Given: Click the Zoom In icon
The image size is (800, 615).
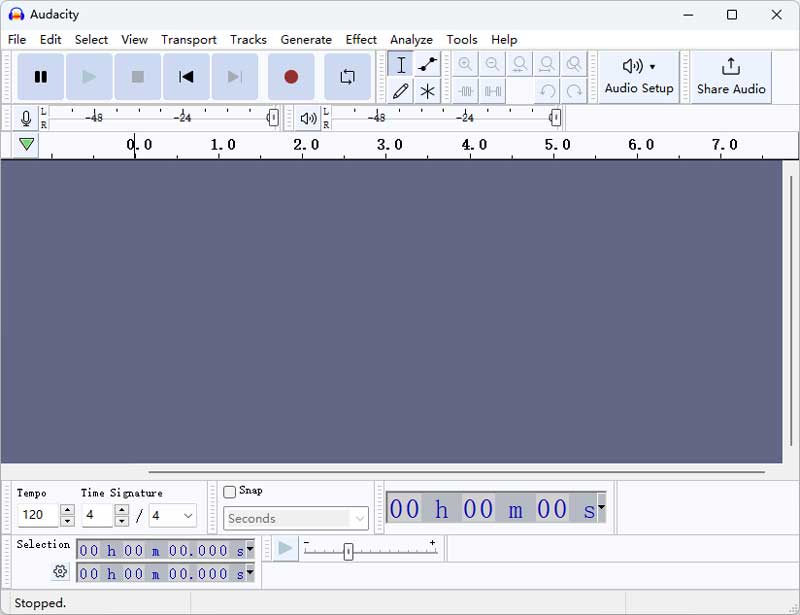Looking at the screenshot, I should [x=466, y=64].
